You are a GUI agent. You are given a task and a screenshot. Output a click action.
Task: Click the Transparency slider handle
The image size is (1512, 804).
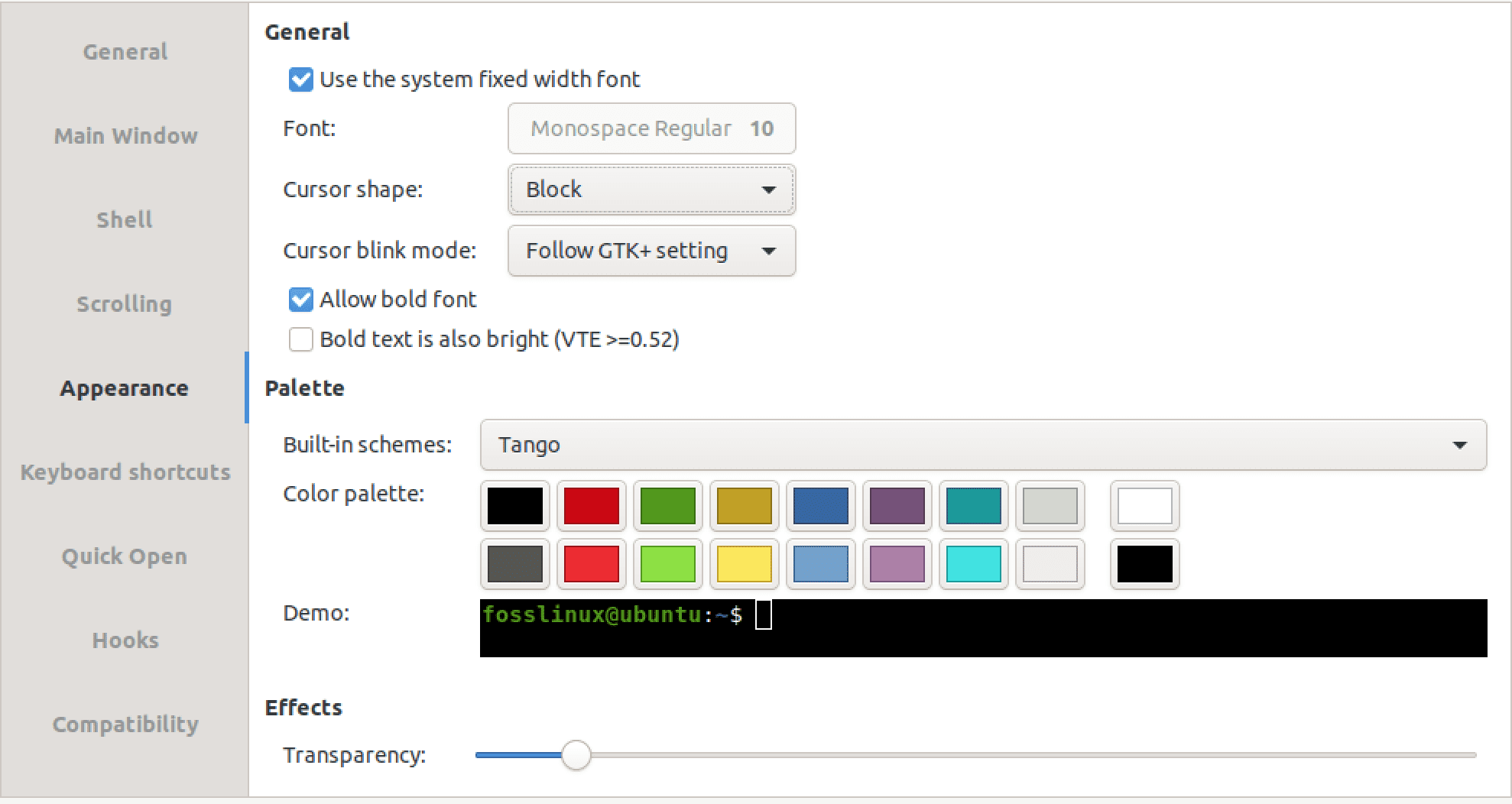click(576, 755)
